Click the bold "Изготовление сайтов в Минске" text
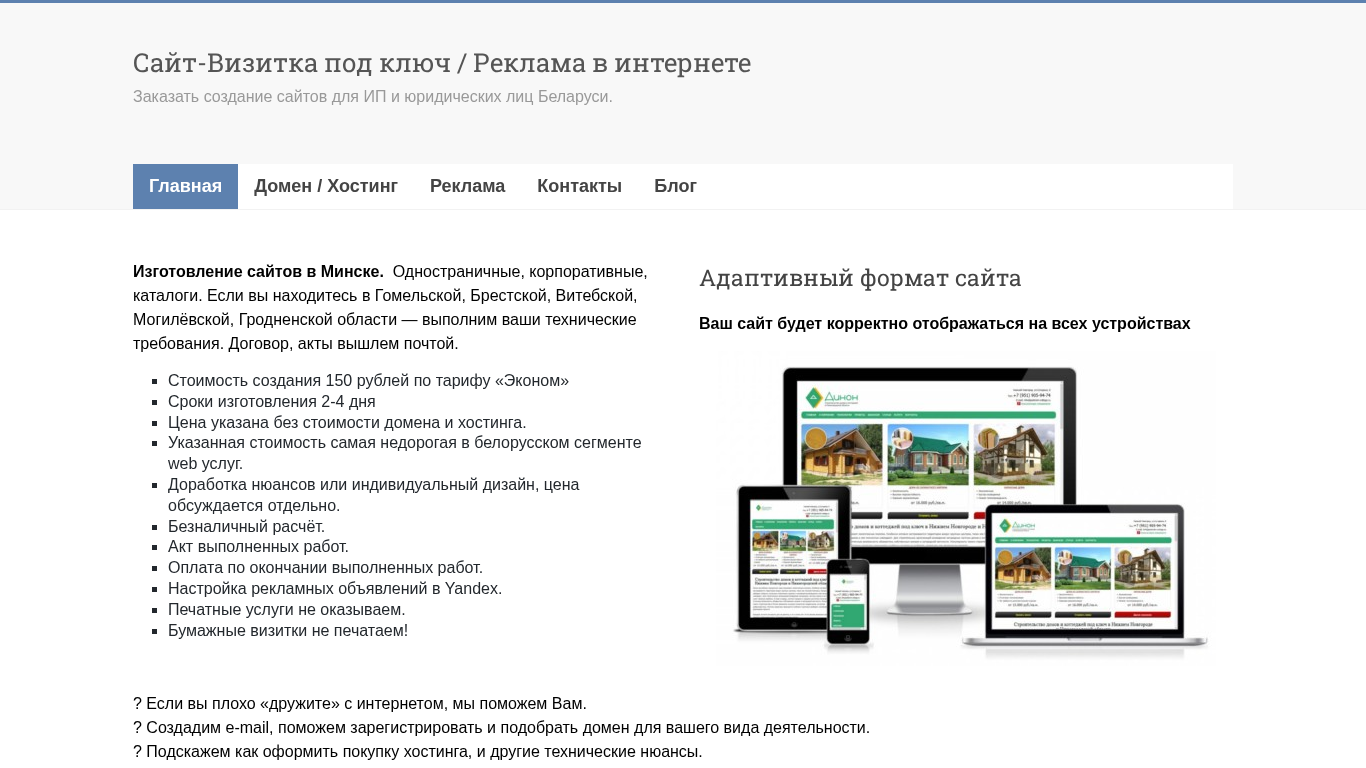1366x768 pixels. coord(258,272)
